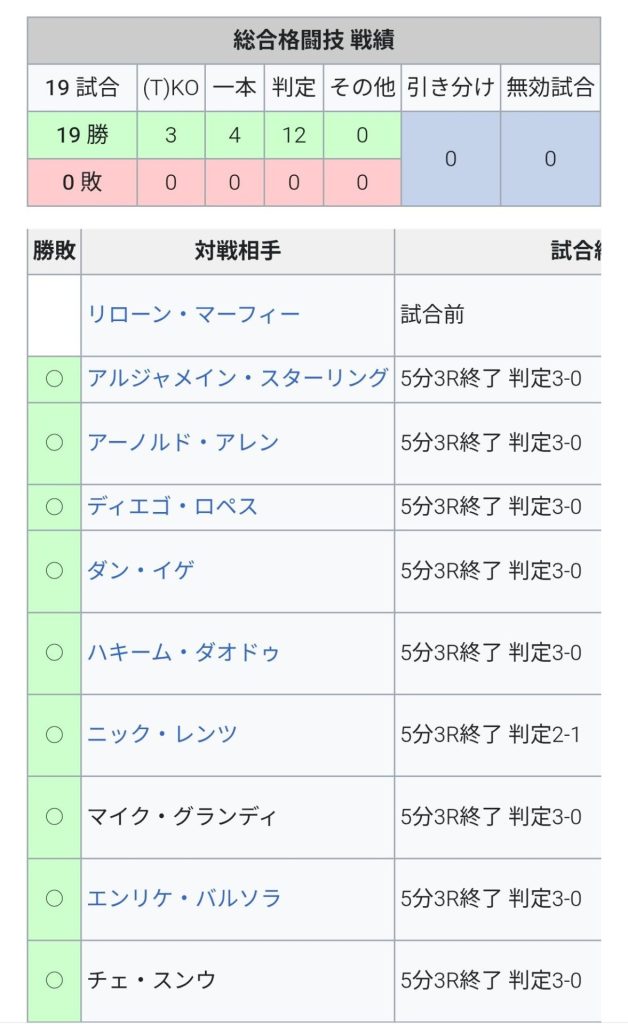Click the win circle beside アルジャメイン・スターリング
The width and height of the screenshot is (628, 1024).
pos(54,378)
